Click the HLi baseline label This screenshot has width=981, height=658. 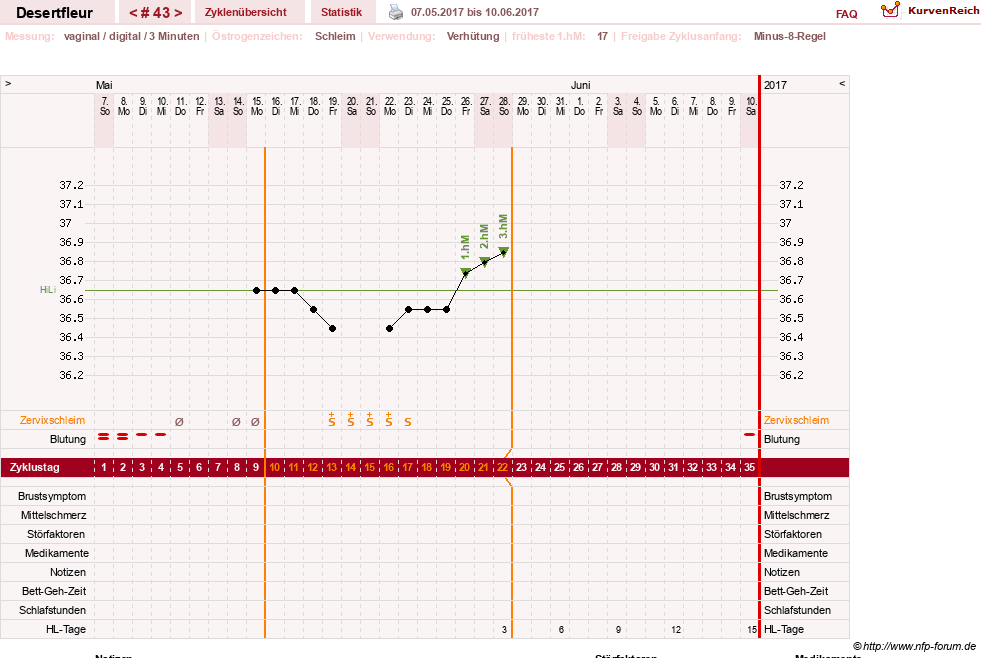[48, 290]
